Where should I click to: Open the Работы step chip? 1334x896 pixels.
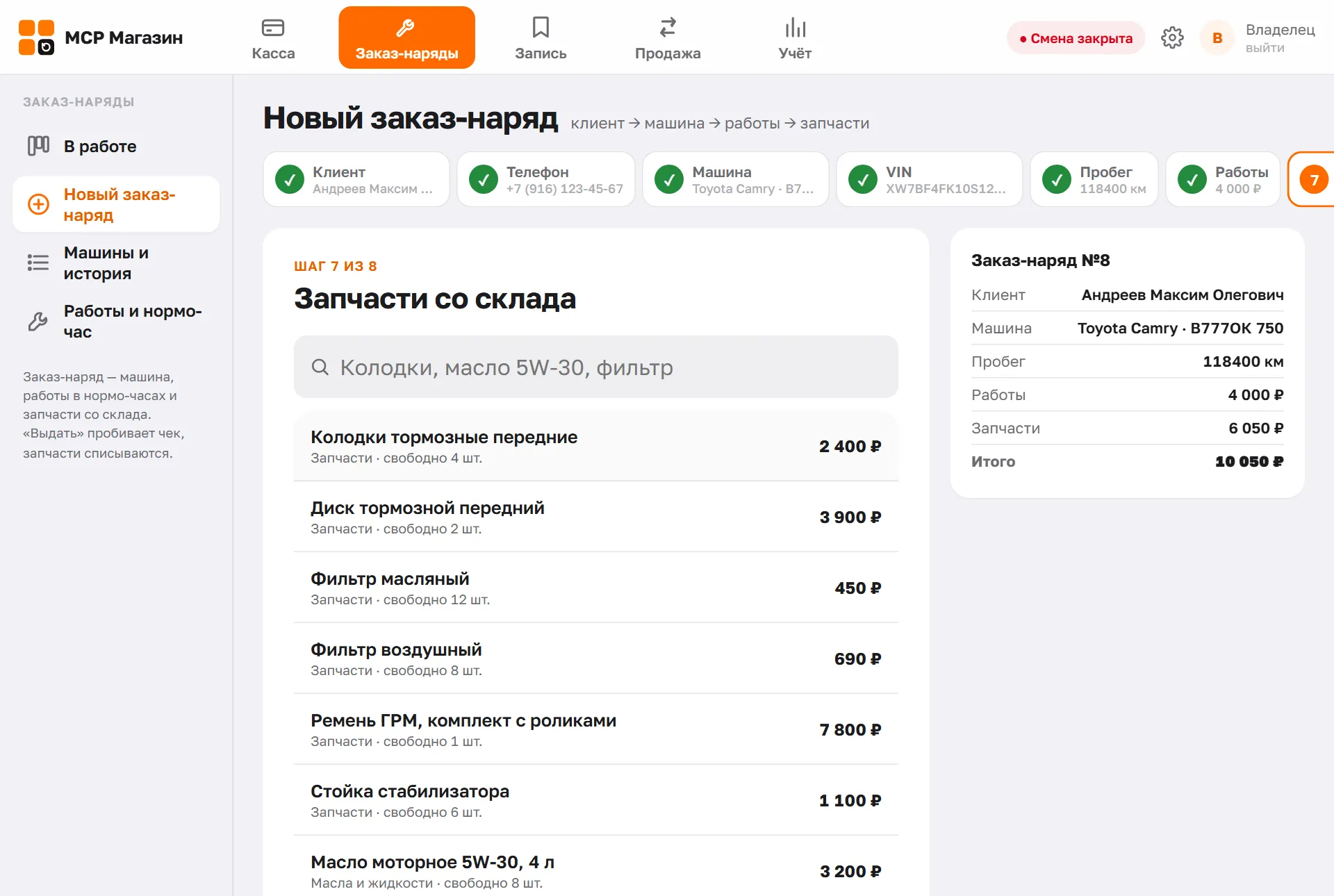(x=1223, y=179)
